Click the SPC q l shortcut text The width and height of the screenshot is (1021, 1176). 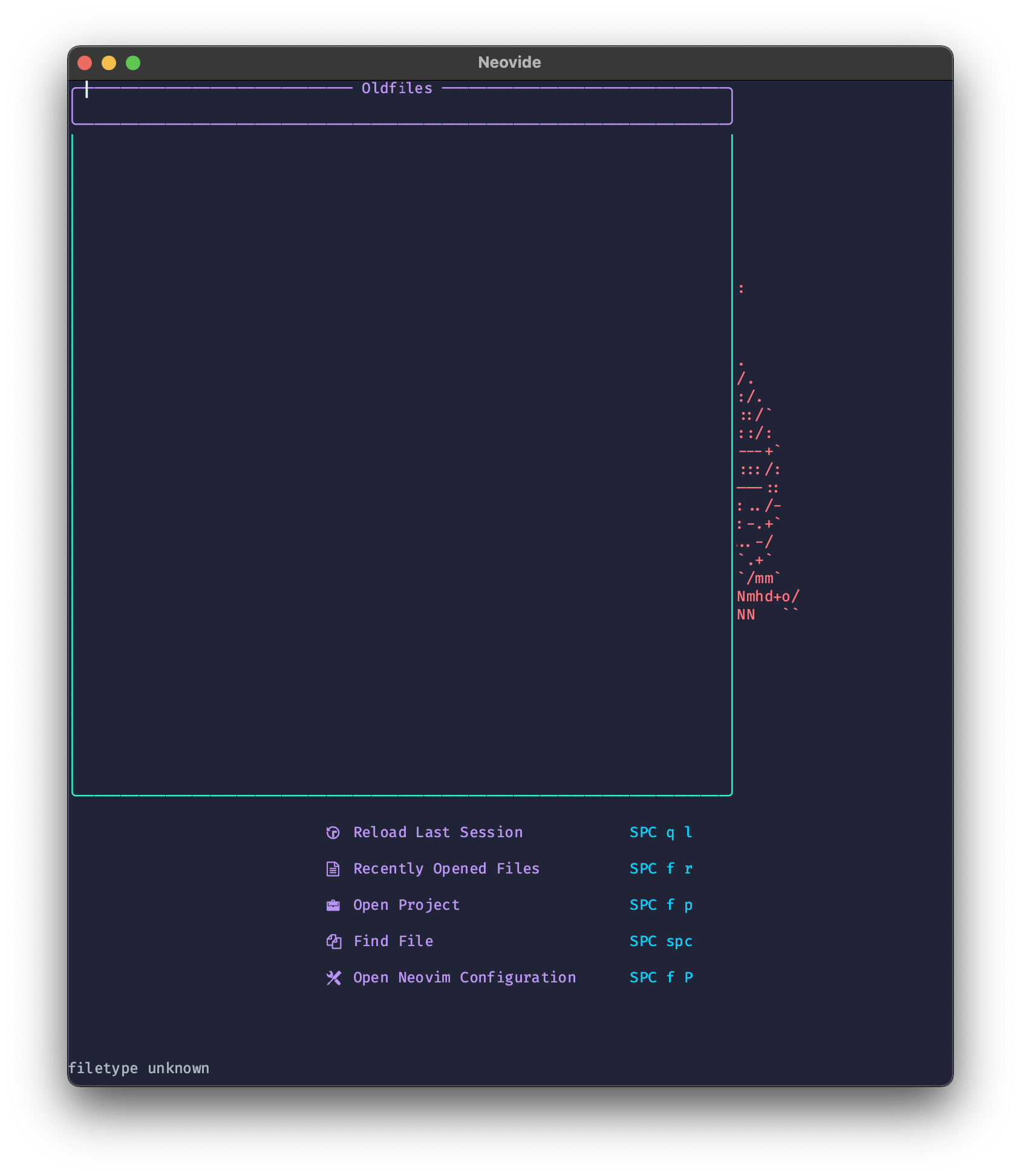[661, 832]
